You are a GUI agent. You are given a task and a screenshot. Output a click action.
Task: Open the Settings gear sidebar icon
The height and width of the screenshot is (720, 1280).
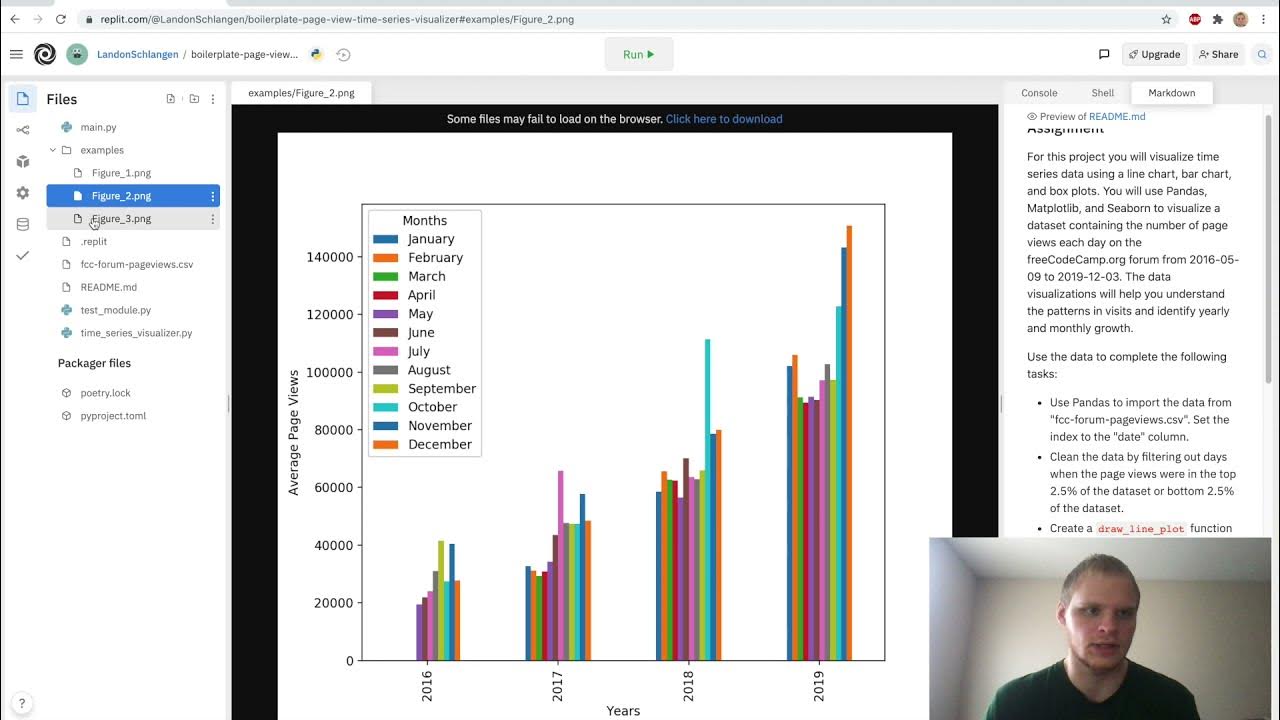(x=23, y=193)
